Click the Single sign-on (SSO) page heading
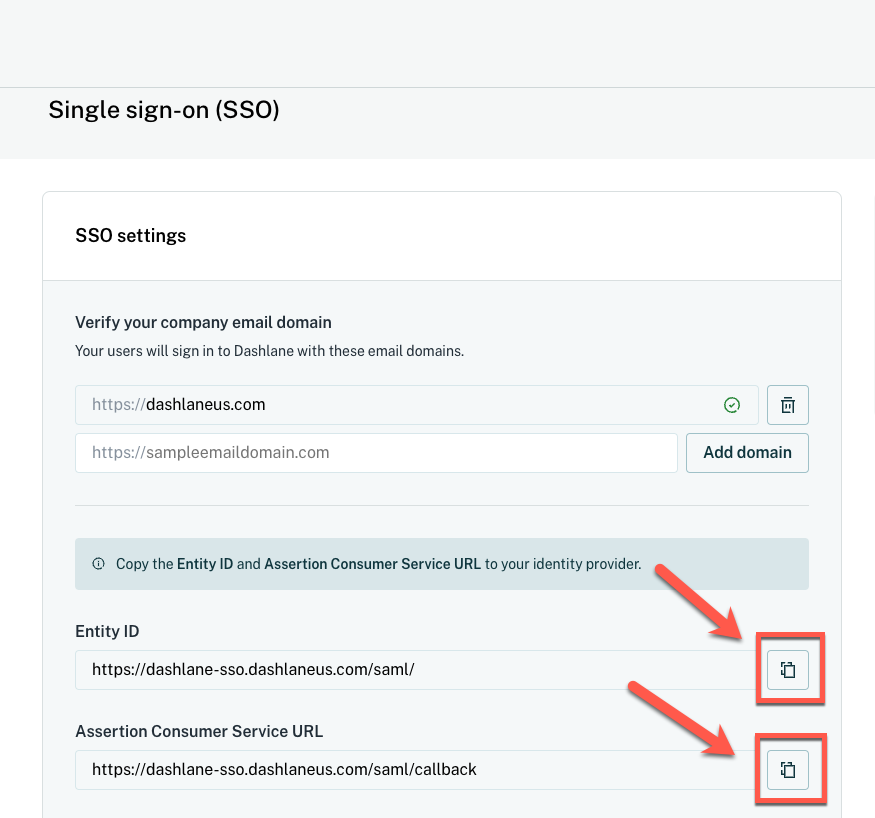Viewport: 875px width, 818px height. pyautogui.click(x=164, y=110)
